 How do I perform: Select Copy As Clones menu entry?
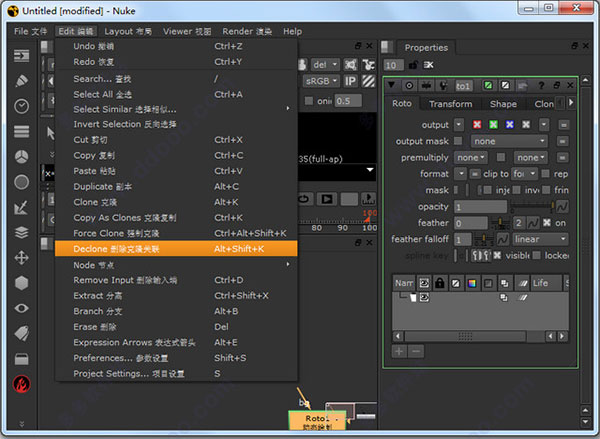click(x=176, y=218)
